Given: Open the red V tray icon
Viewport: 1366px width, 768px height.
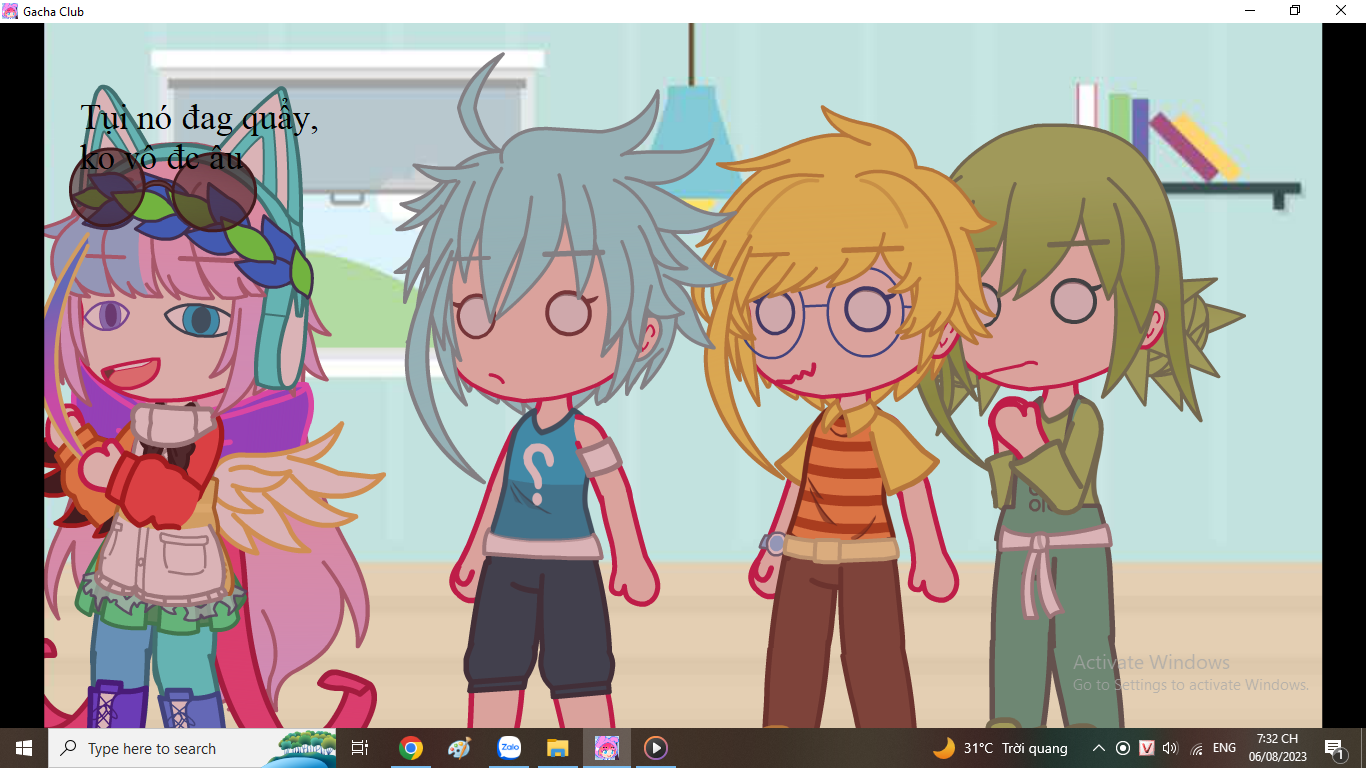Looking at the screenshot, I should tap(1147, 748).
